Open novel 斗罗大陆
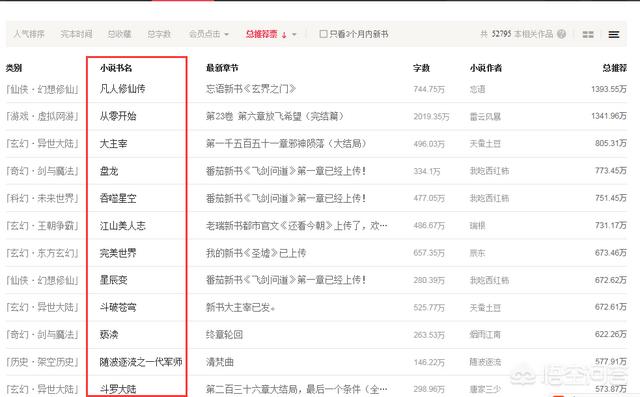The height and width of the screenshot is (397, 640). tap(118, 389)
